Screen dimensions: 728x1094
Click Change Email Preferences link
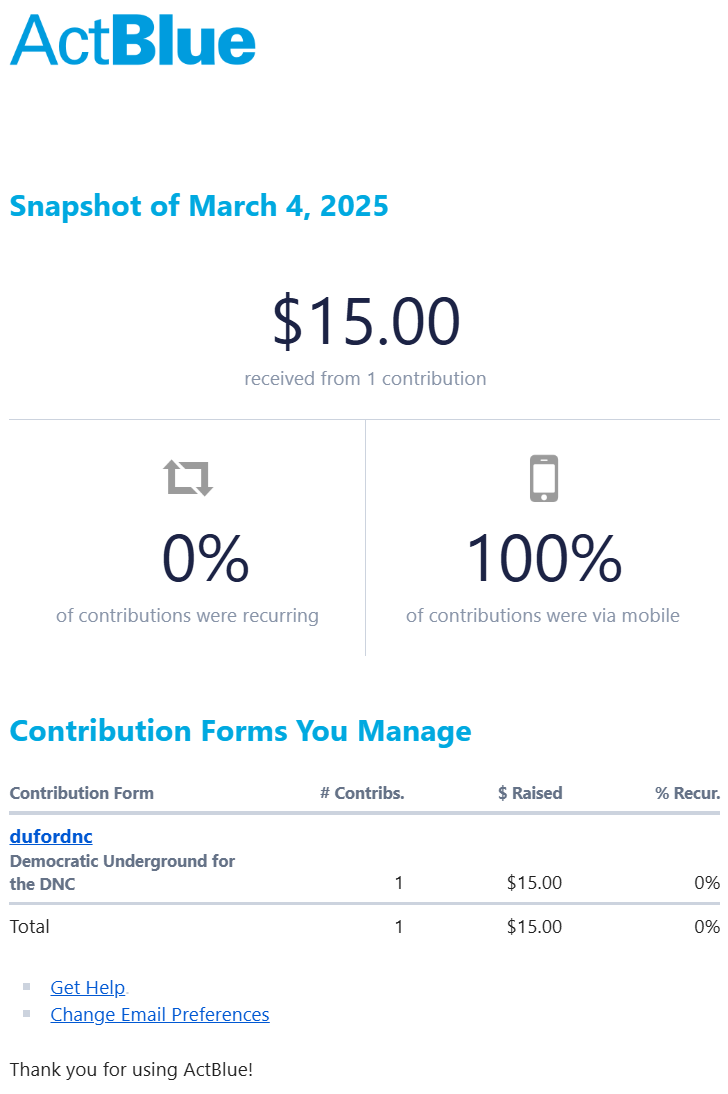[160, 1014]
